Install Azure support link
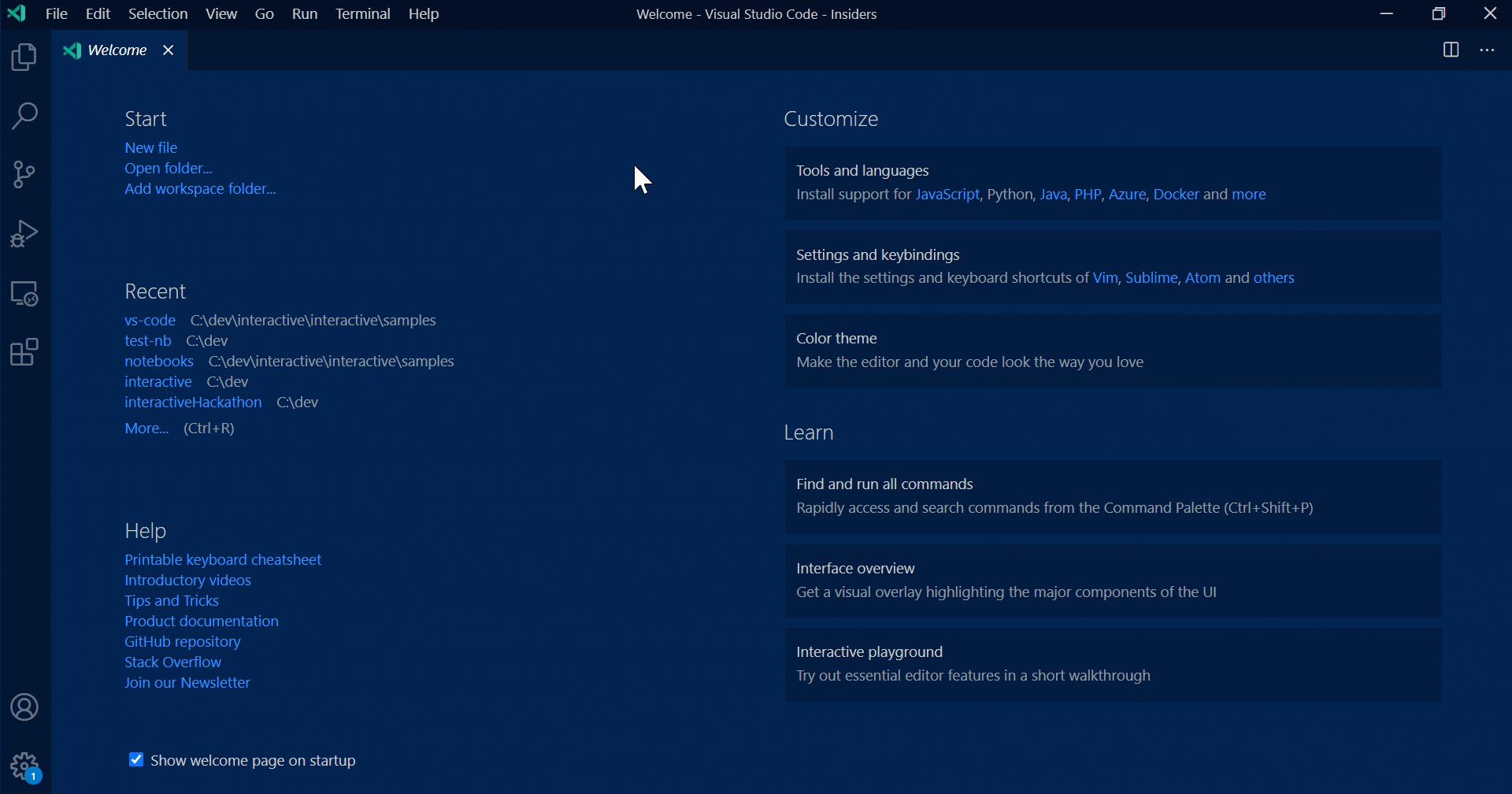Image resolution: width=1512 pixels, height=794 pixels. pyautogui.click(x=1127, y=195)
